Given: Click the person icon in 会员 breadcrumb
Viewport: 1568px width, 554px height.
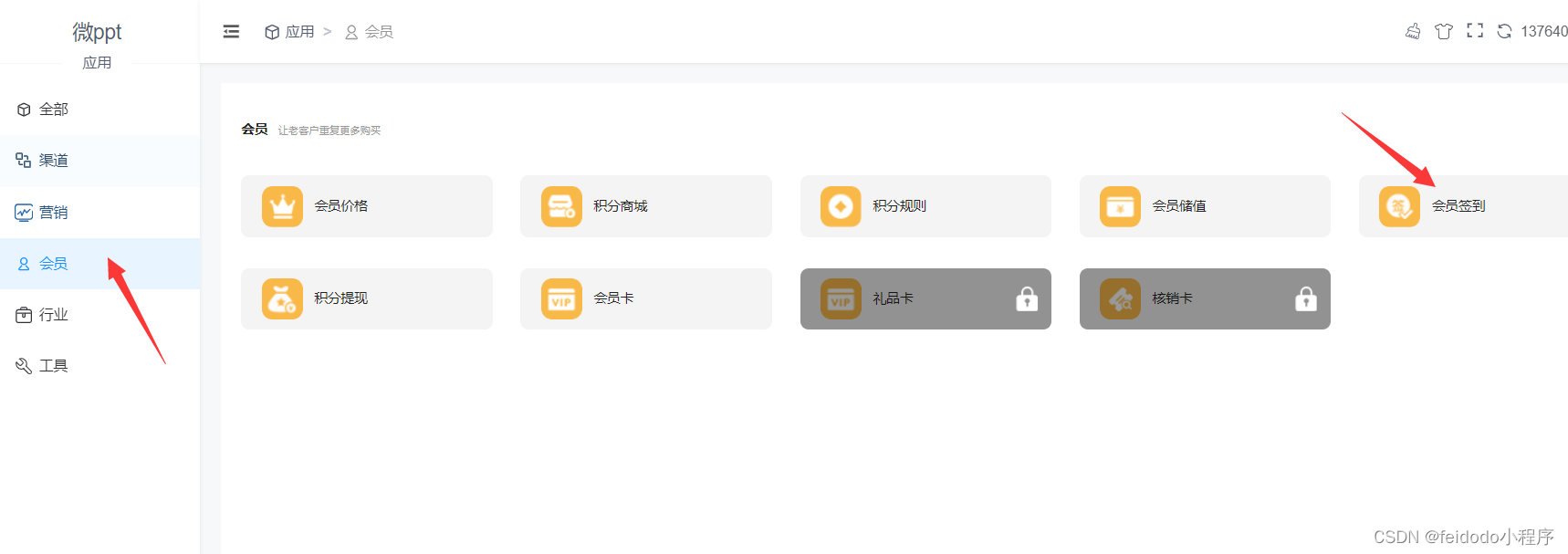Looking at the screenshot, I should [x=351, y=32].
